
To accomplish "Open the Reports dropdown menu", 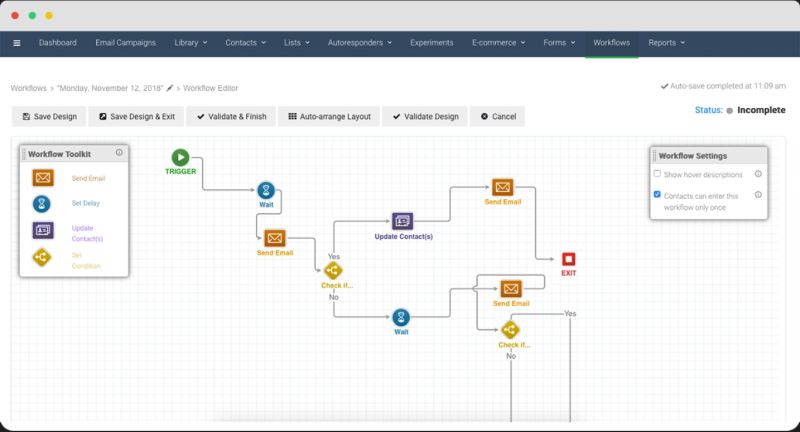I will (x=666, y=43).
